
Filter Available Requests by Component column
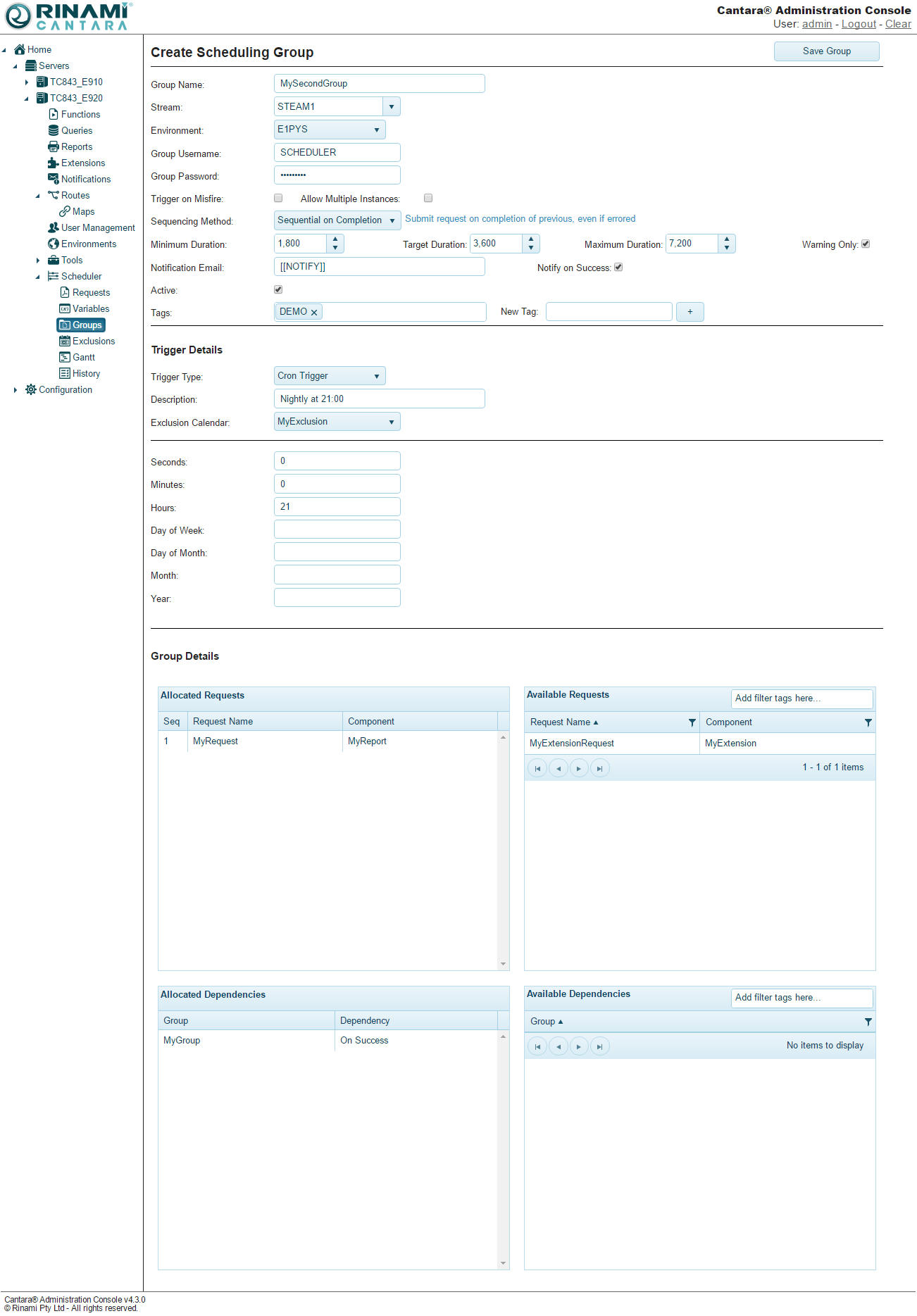pyautogui.click(x=868, y=722)
